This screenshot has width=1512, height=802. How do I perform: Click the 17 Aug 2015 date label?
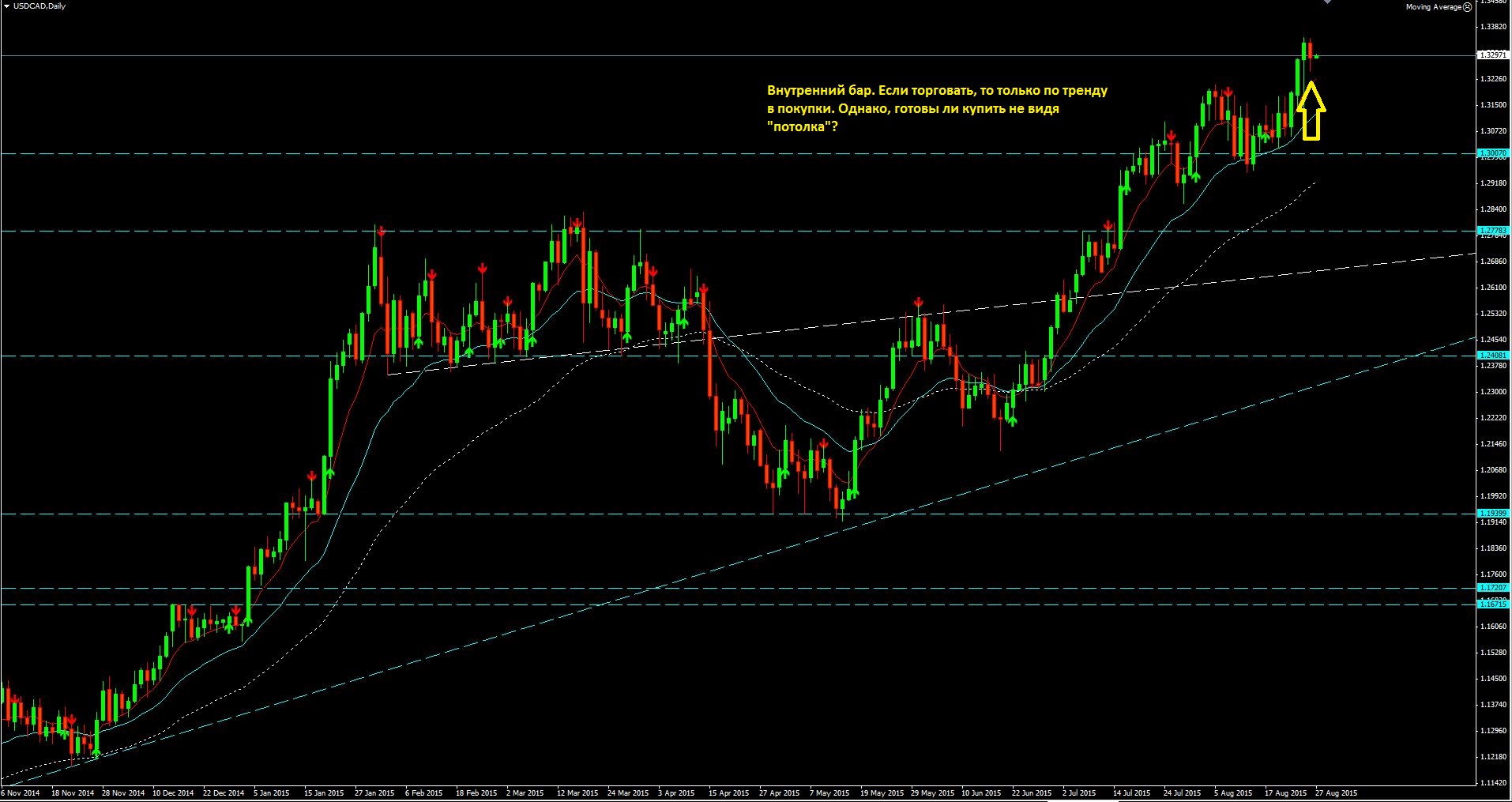(1285, 793)
